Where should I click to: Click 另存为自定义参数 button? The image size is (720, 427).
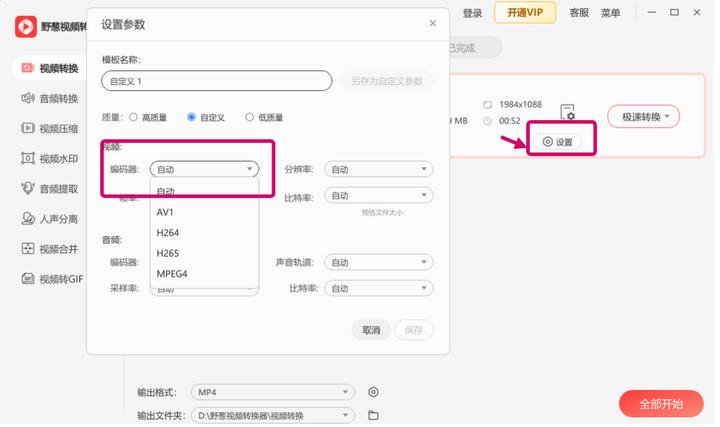(x=387, y=81)
